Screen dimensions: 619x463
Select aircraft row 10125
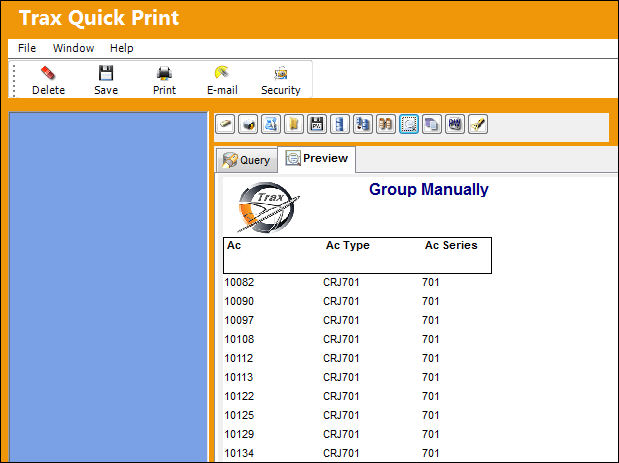[332, 415]
